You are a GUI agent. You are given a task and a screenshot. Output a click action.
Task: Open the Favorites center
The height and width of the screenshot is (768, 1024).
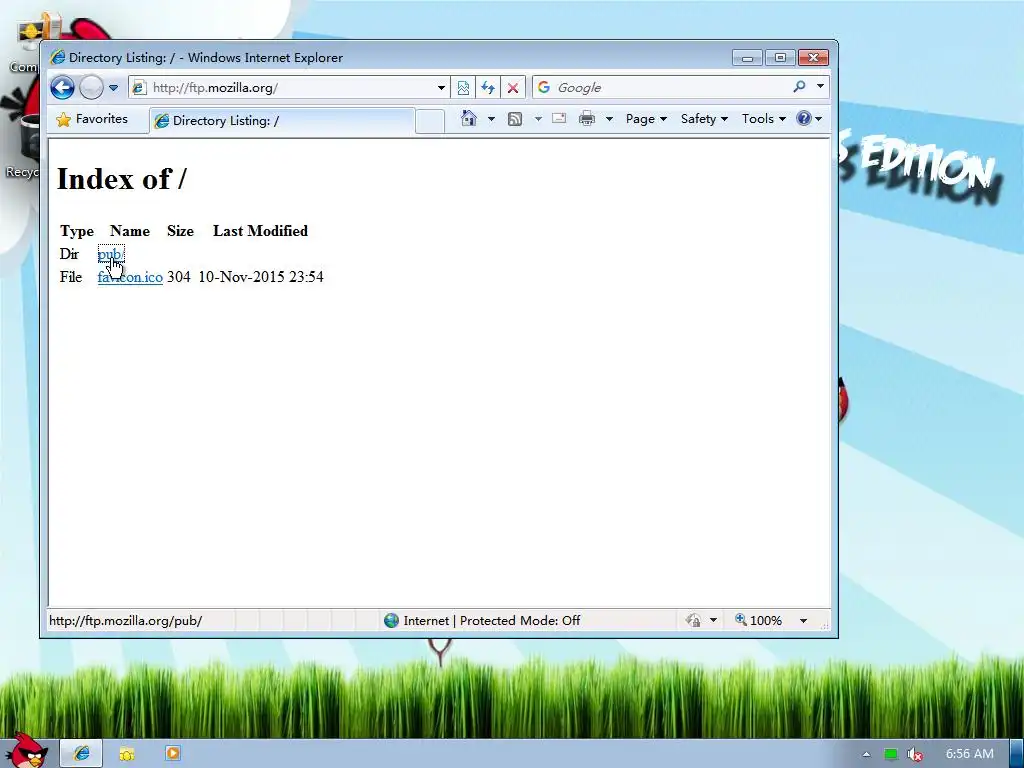(x=92, y=120)
